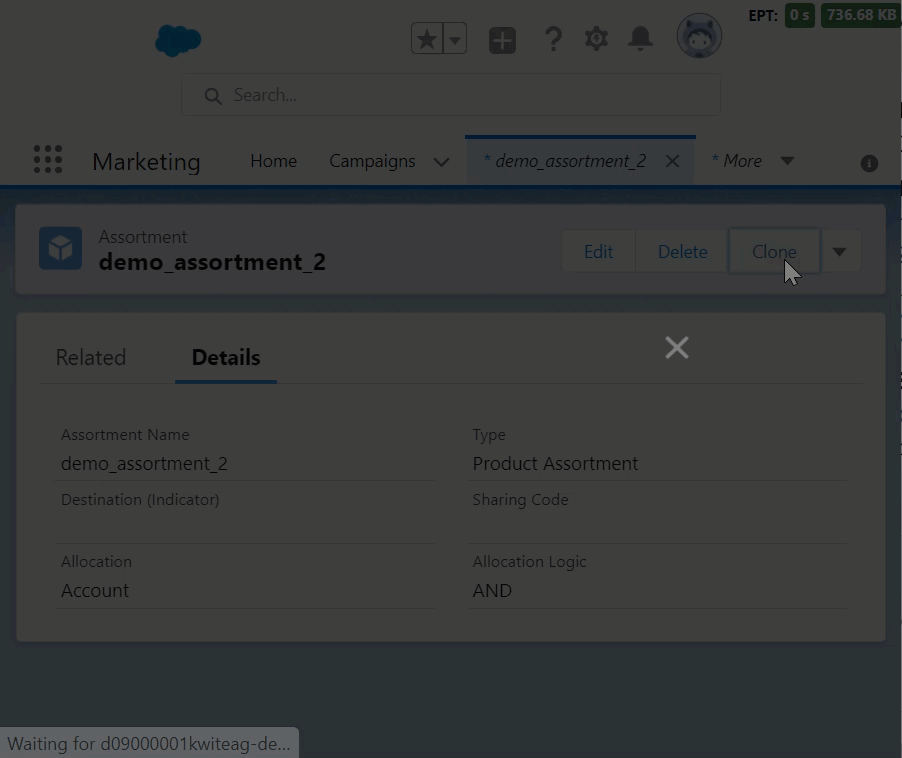
Task: Close the demo_assortment_2 tab
Action: [673, 161]
